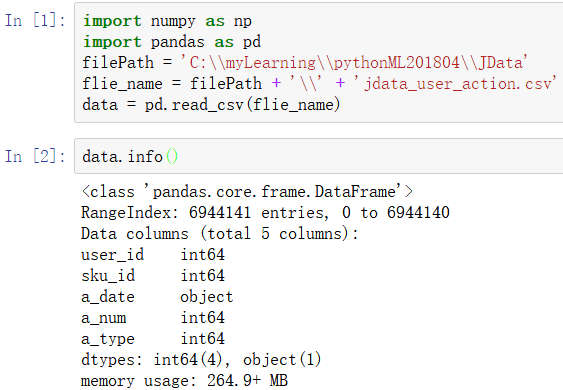Click the filePath assignment line
The width and height of the screenshot is (563, 390).
click(305, 63)
